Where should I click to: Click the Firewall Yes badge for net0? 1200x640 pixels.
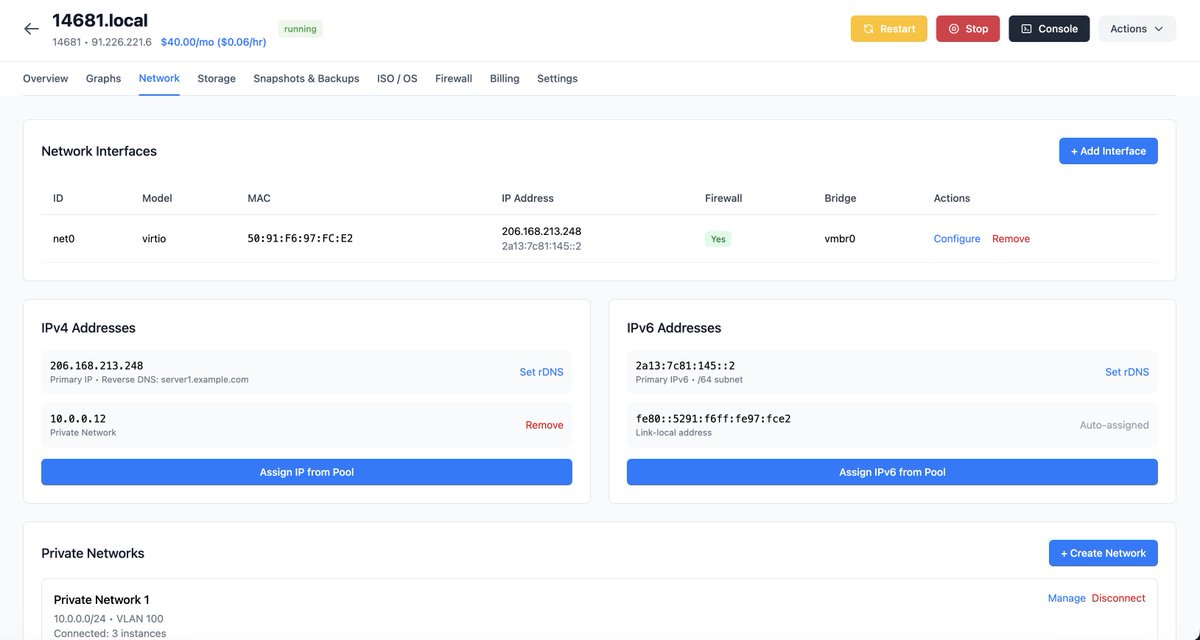(717, 239)
